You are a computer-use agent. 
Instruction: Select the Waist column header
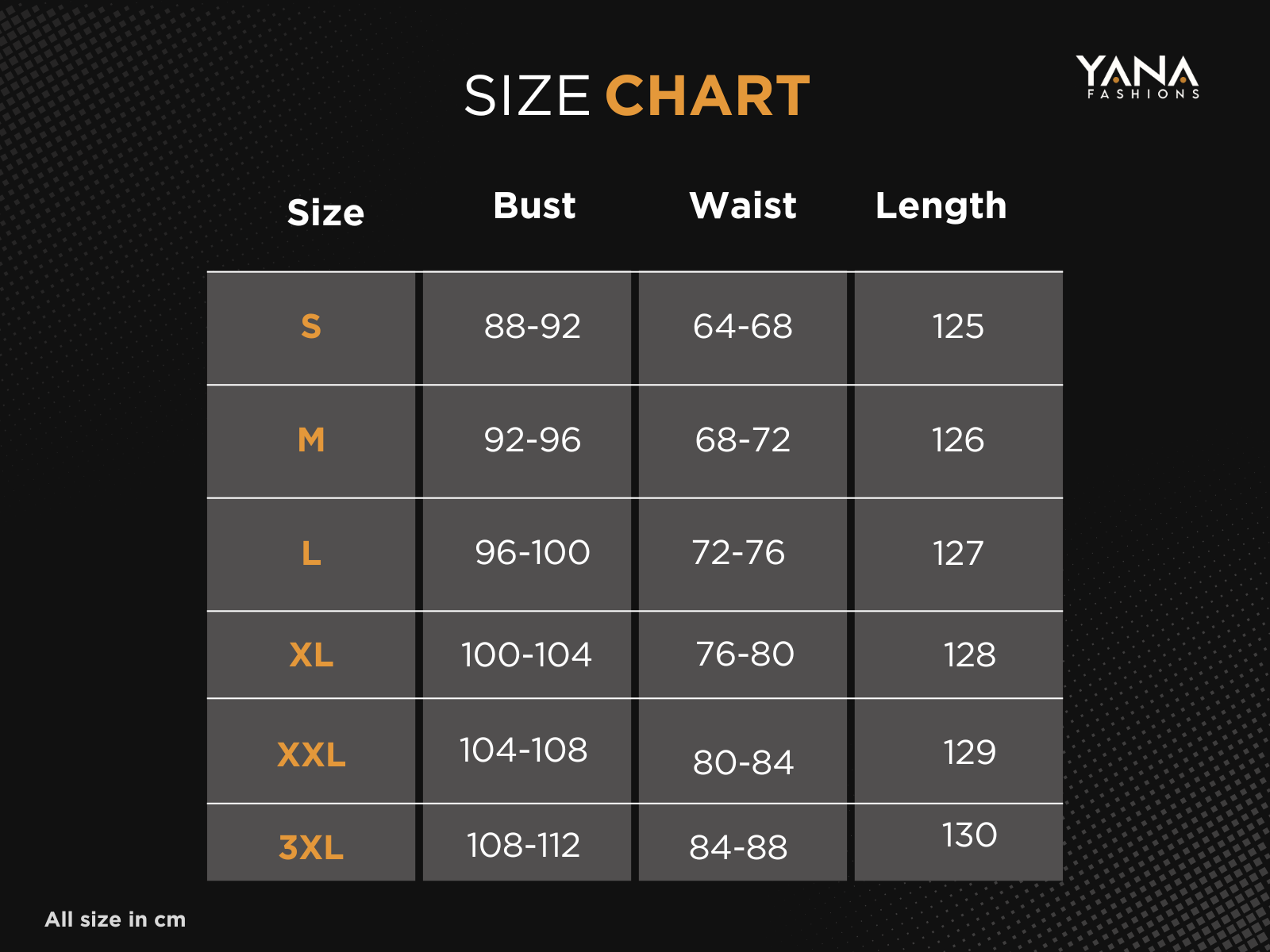[x=743, y=205]
